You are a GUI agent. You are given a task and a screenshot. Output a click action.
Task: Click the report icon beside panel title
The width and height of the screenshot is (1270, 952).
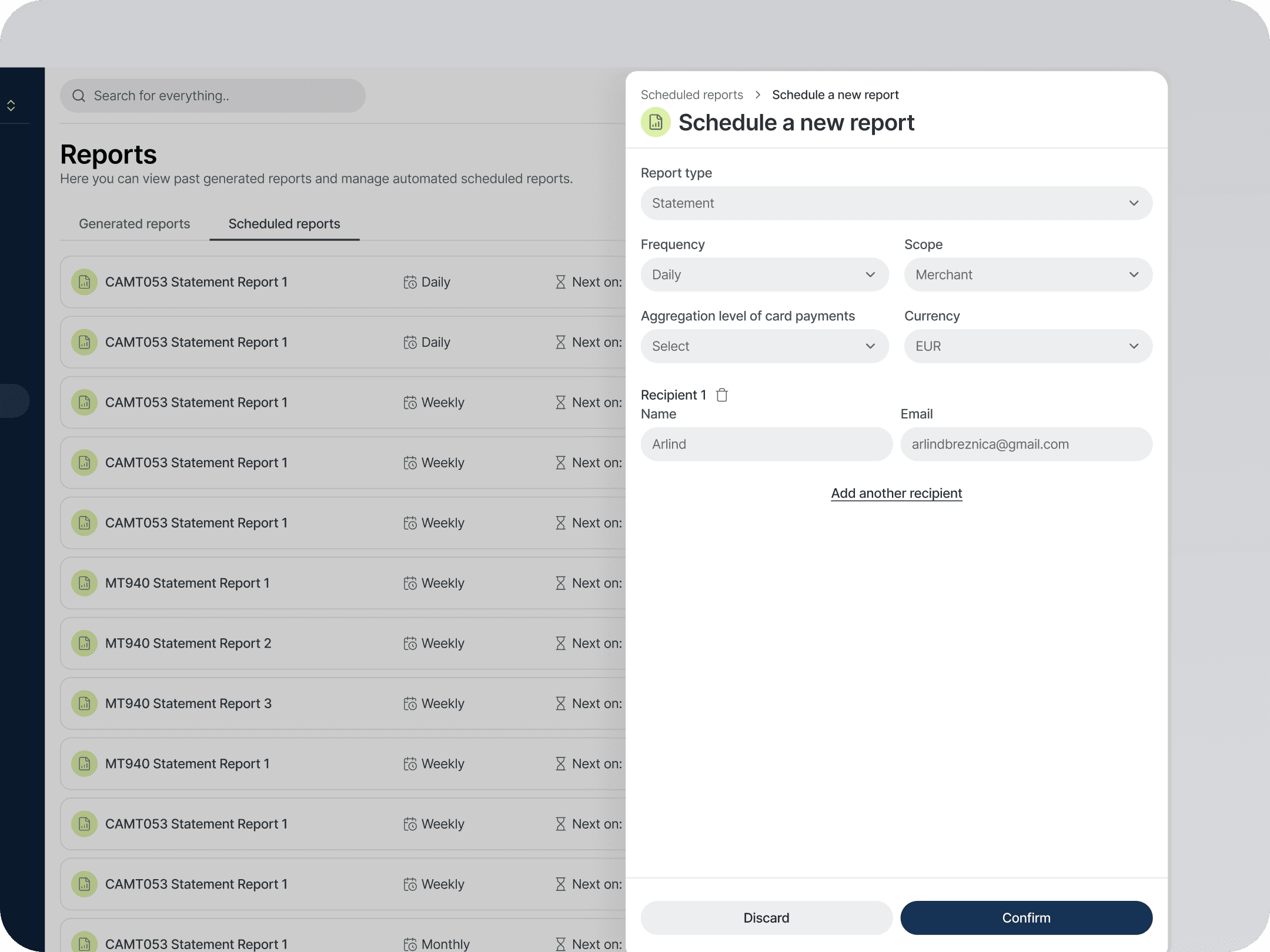(x=656, y=122)
